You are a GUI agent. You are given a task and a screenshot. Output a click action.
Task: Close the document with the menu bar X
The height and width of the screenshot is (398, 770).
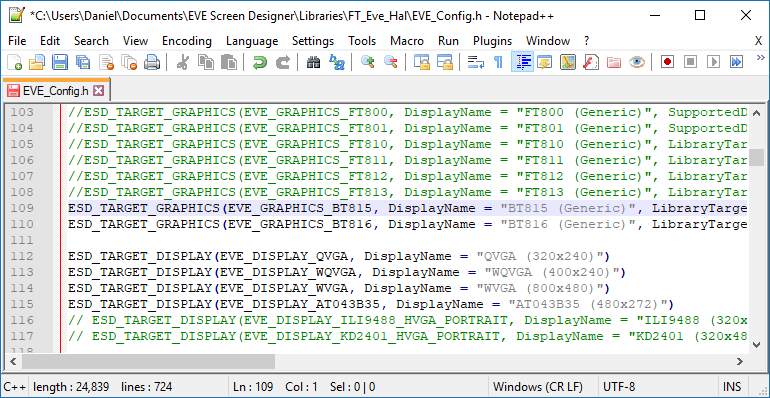pos(758,41)
